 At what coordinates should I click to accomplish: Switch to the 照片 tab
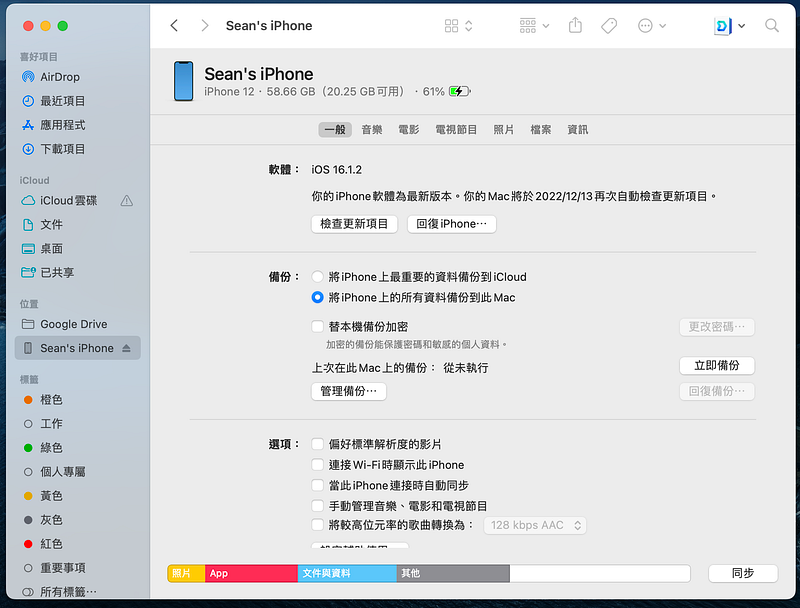pos(503,130)
